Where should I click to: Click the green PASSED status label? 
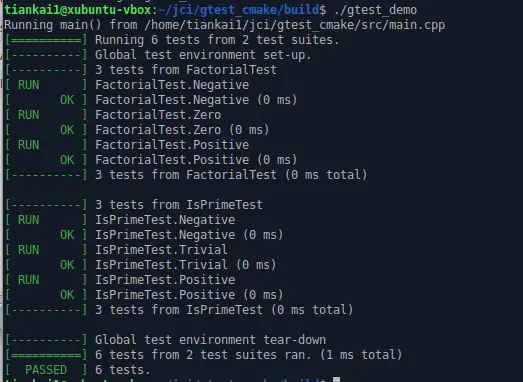[46, 370]
